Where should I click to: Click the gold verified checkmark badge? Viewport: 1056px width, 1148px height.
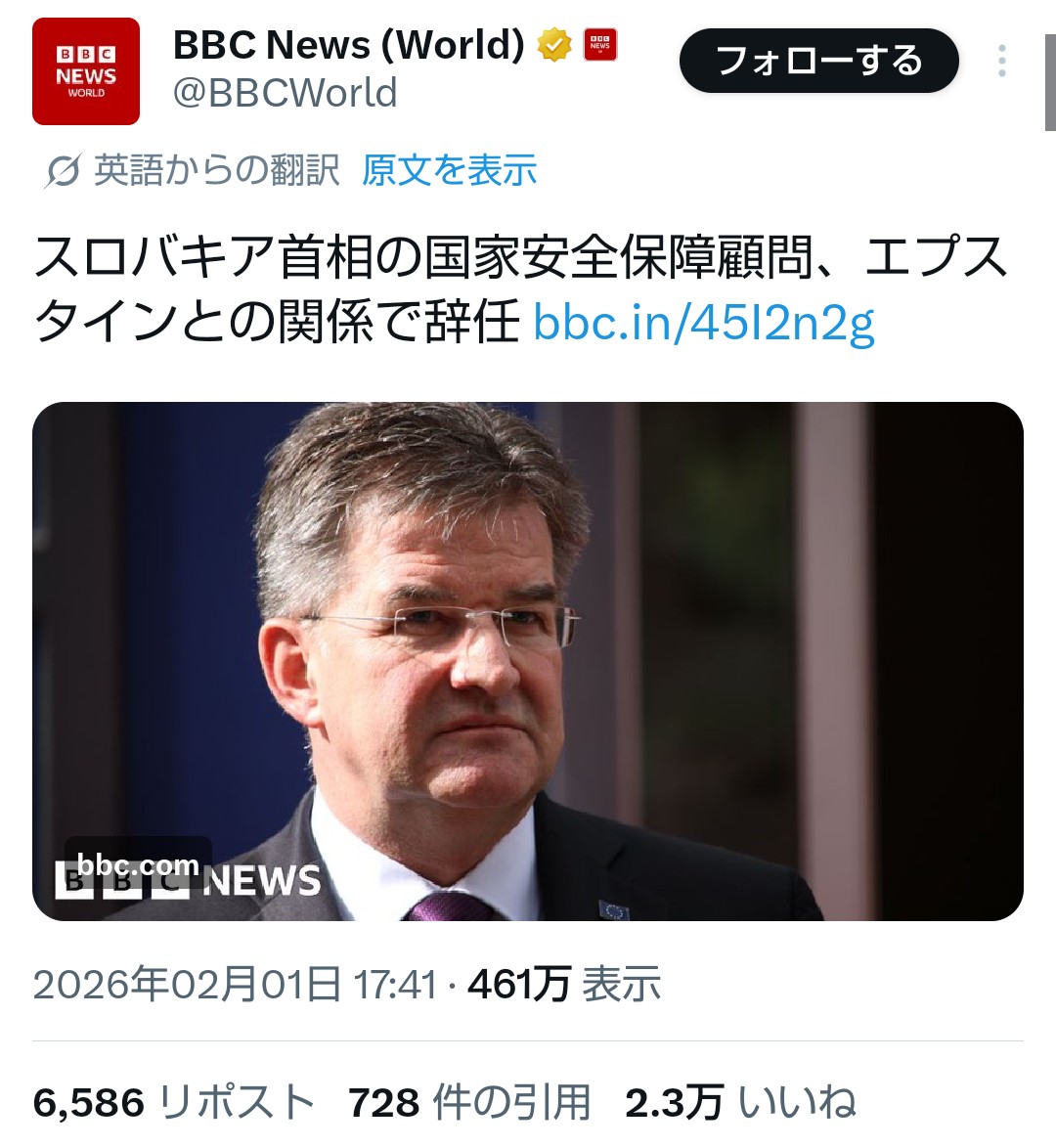pyautogui.click(x=554, y=45)
